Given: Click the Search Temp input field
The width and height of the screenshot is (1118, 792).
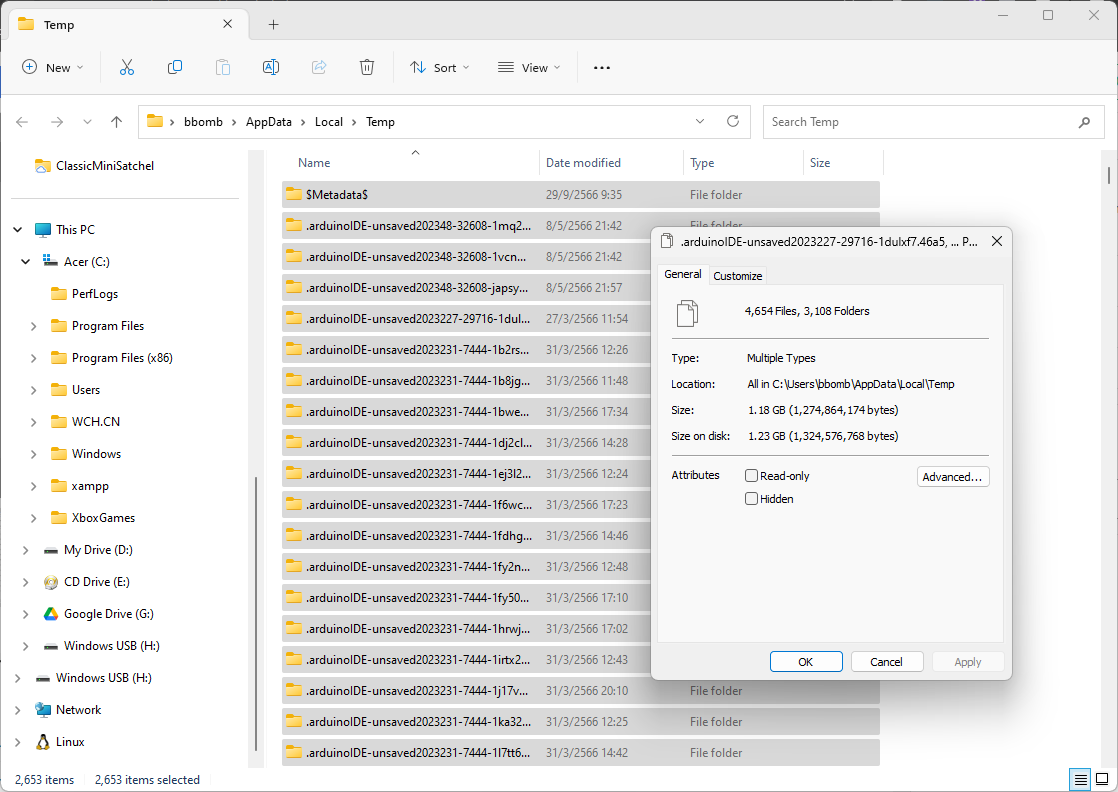Looking at the screenshot, I should (x=920, y=122).
